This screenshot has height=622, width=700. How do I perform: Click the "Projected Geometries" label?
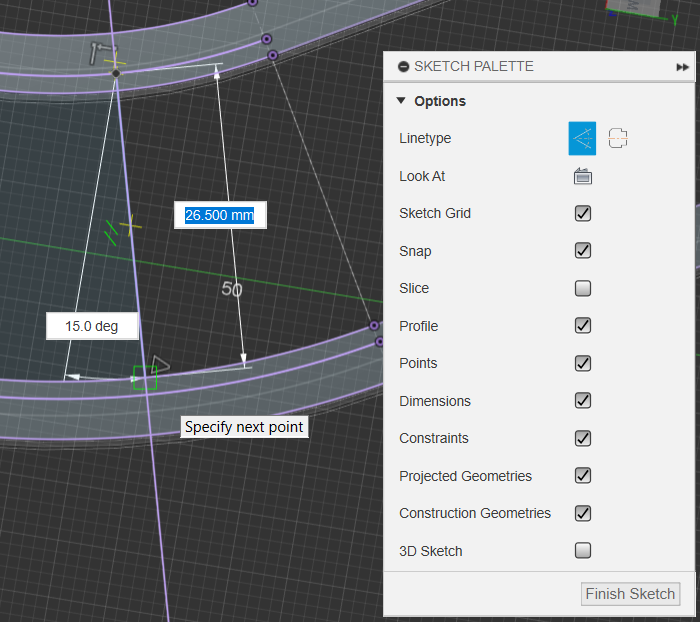[465, 476]
